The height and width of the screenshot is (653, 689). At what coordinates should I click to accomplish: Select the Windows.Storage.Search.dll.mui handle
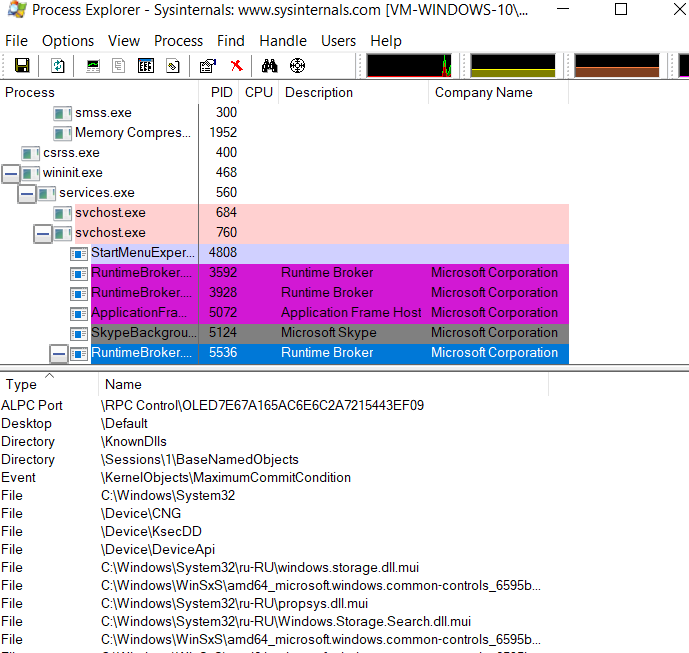pos(274,621)
